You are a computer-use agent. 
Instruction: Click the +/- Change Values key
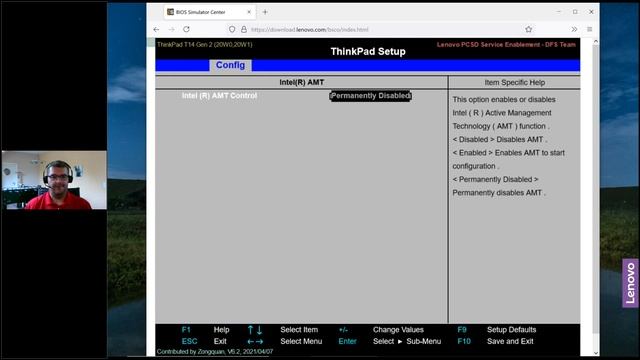(343, 330)
